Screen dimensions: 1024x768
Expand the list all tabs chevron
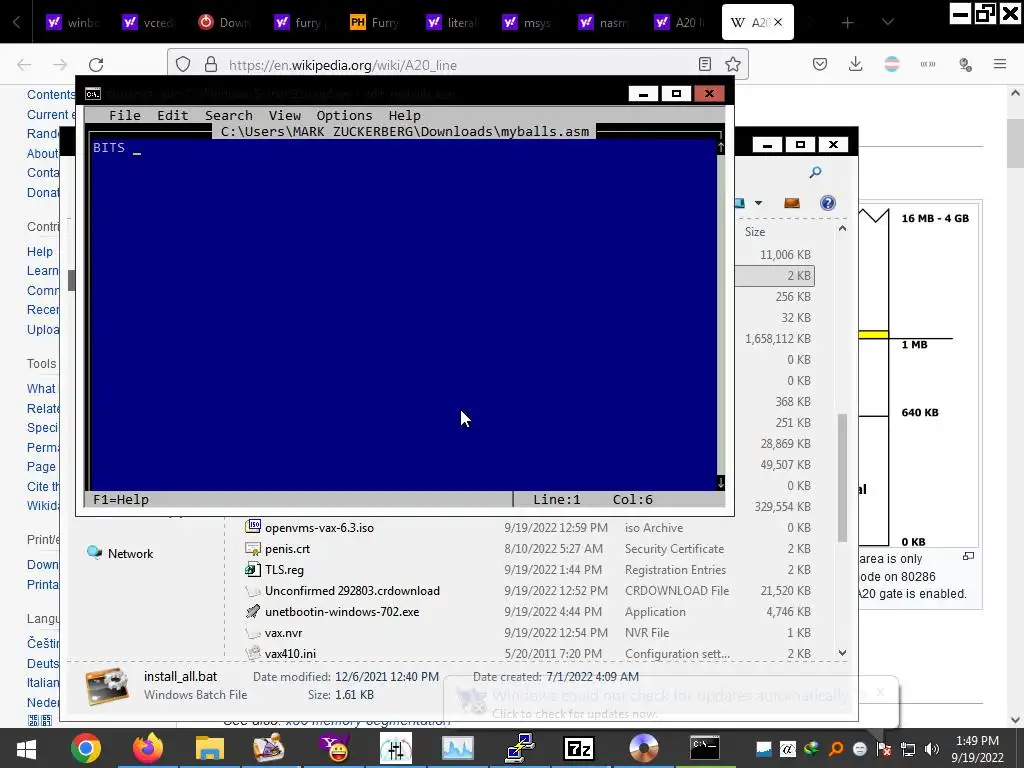(x=888, y=23)
